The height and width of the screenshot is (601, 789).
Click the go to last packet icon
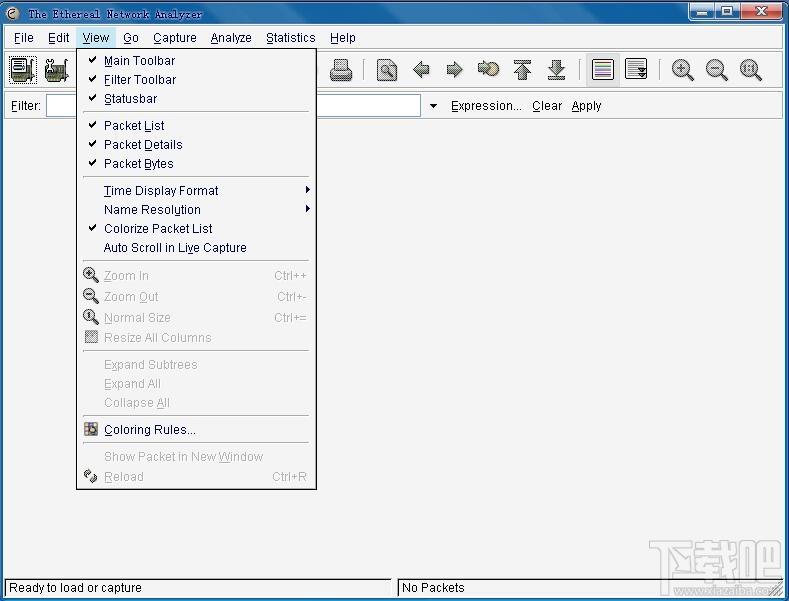[x=556, y=69]
